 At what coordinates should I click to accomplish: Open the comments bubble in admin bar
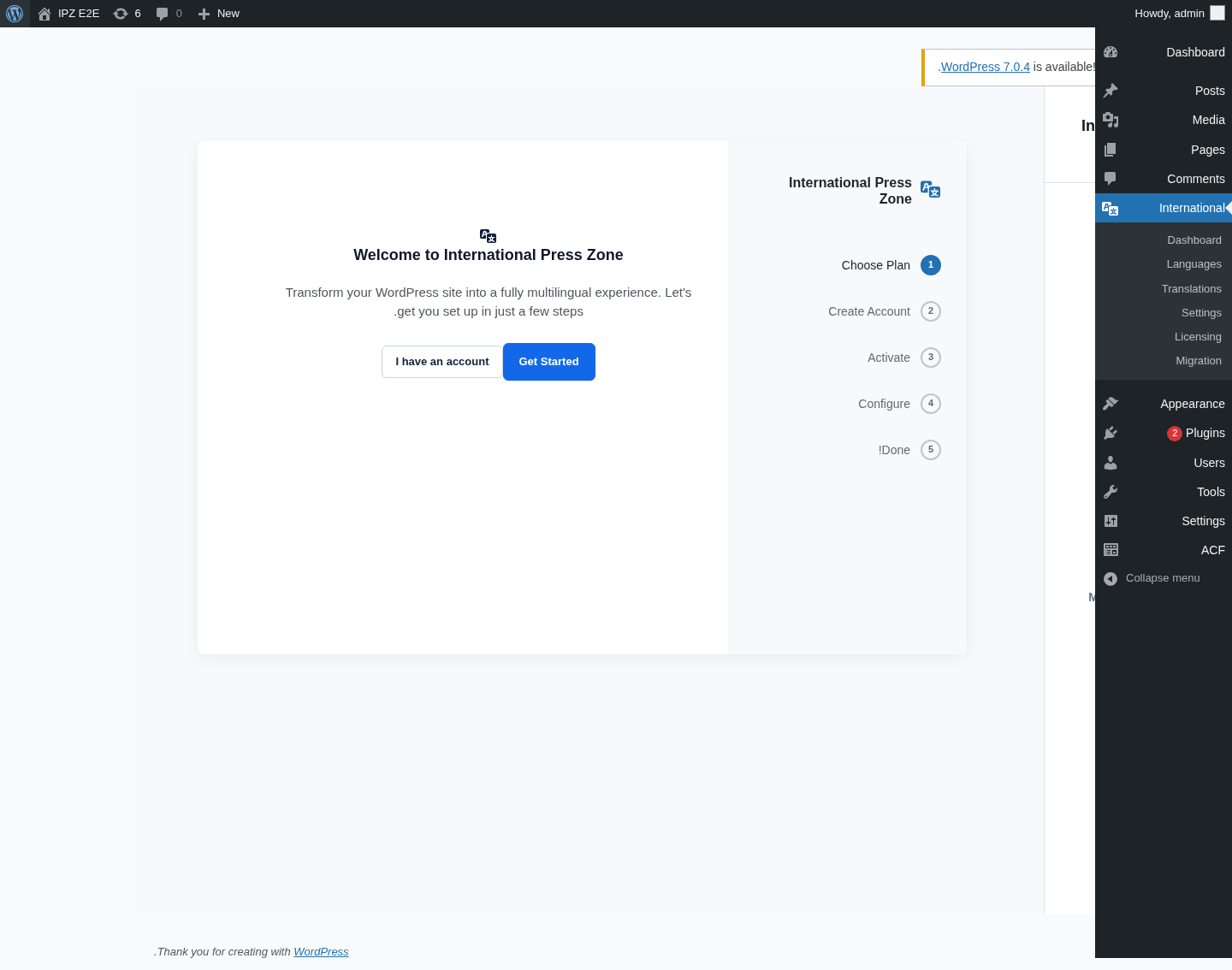pos(169,14)
